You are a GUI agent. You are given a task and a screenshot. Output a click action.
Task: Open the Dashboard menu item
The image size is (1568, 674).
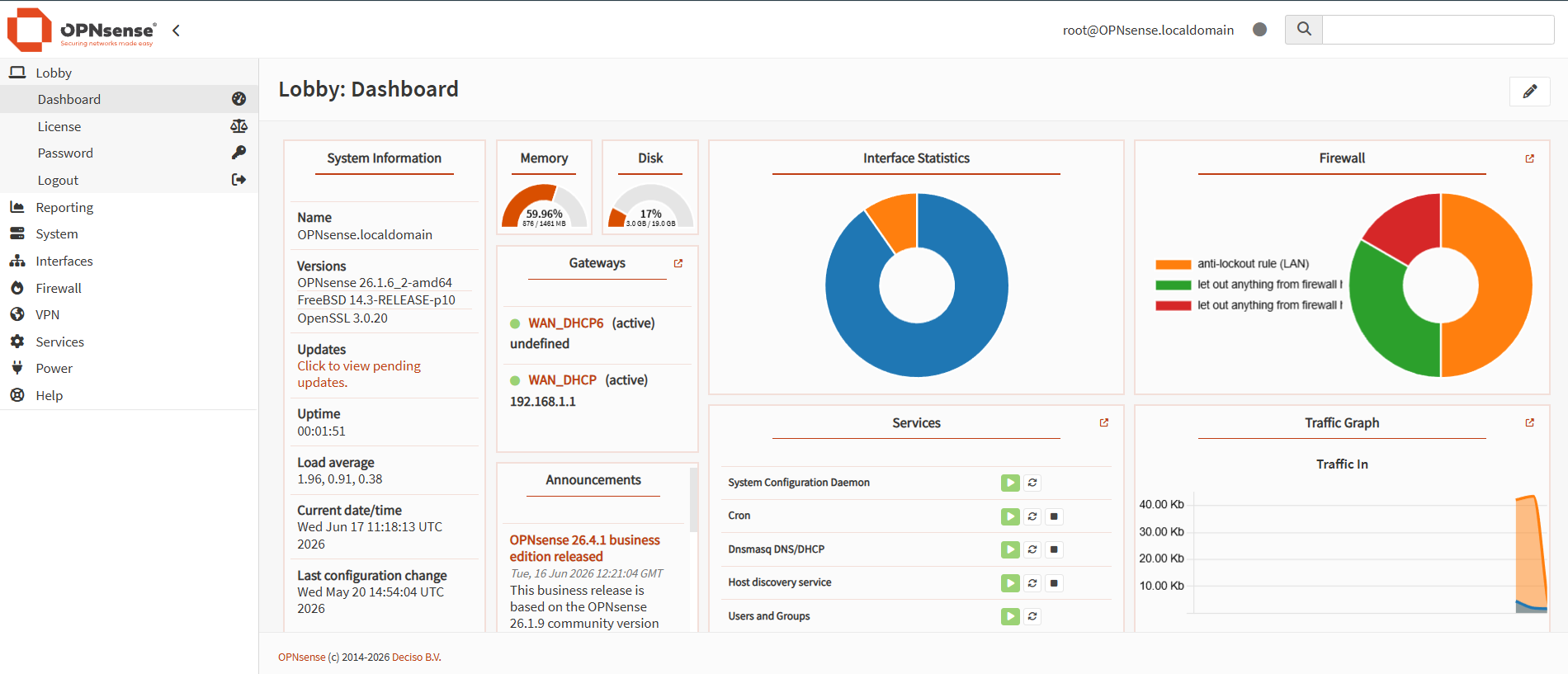coord(129,99)
